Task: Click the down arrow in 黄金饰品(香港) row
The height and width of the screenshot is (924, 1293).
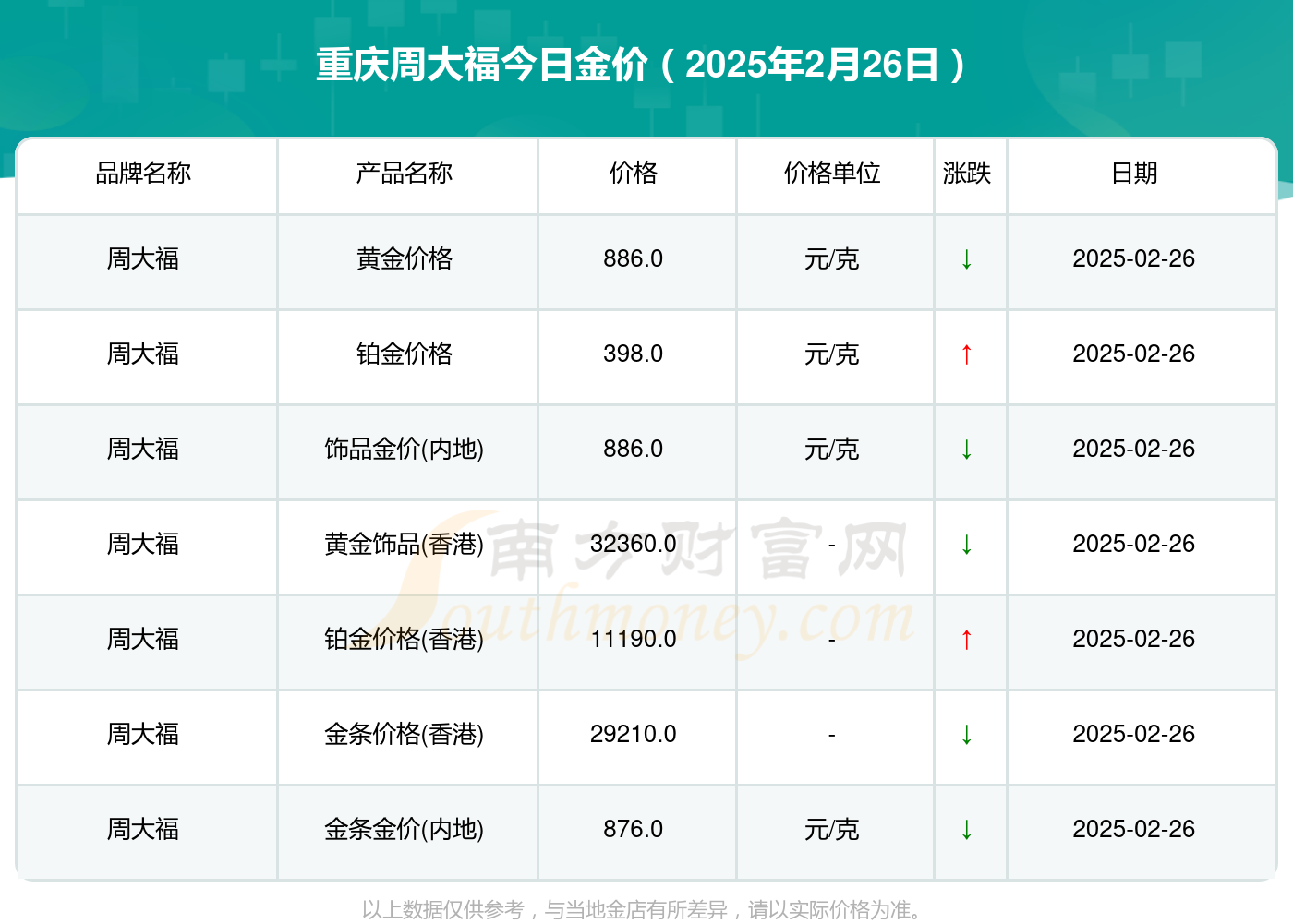Action: 966,545
